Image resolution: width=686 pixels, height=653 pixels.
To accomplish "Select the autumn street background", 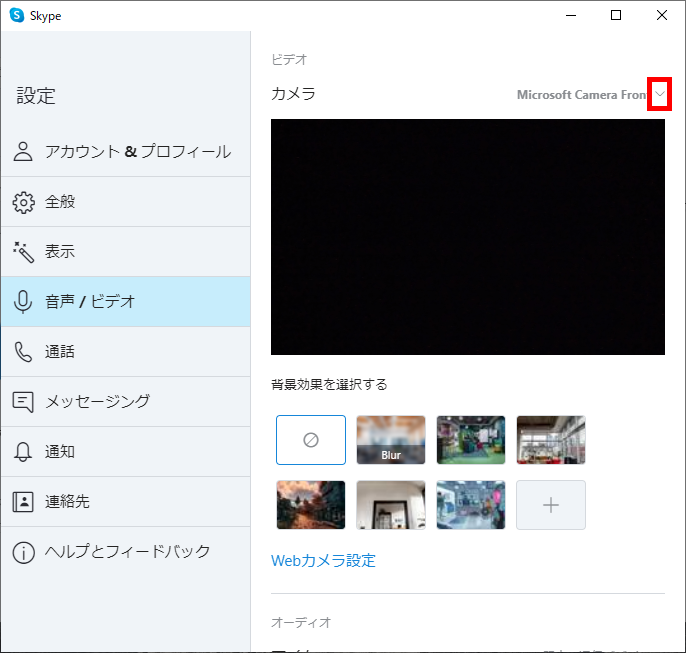I will (x=311, y=505).
